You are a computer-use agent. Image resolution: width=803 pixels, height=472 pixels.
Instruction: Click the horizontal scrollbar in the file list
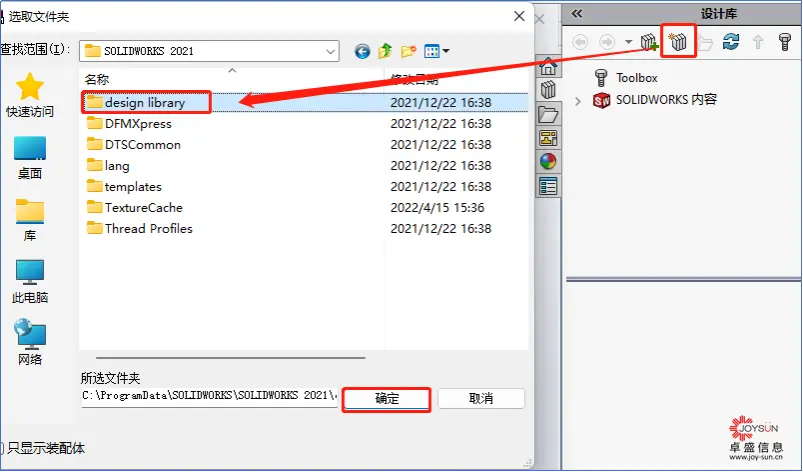point(230,358)
